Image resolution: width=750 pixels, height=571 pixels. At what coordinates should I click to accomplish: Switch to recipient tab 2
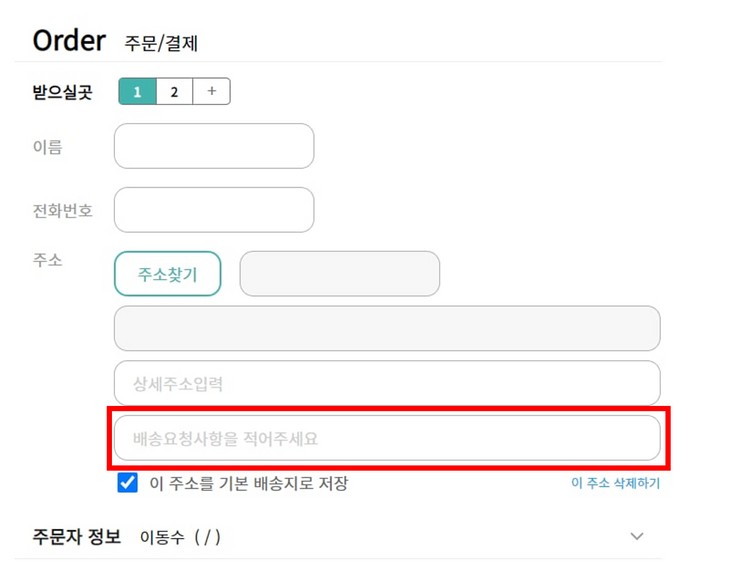click(x=174, y=92)
